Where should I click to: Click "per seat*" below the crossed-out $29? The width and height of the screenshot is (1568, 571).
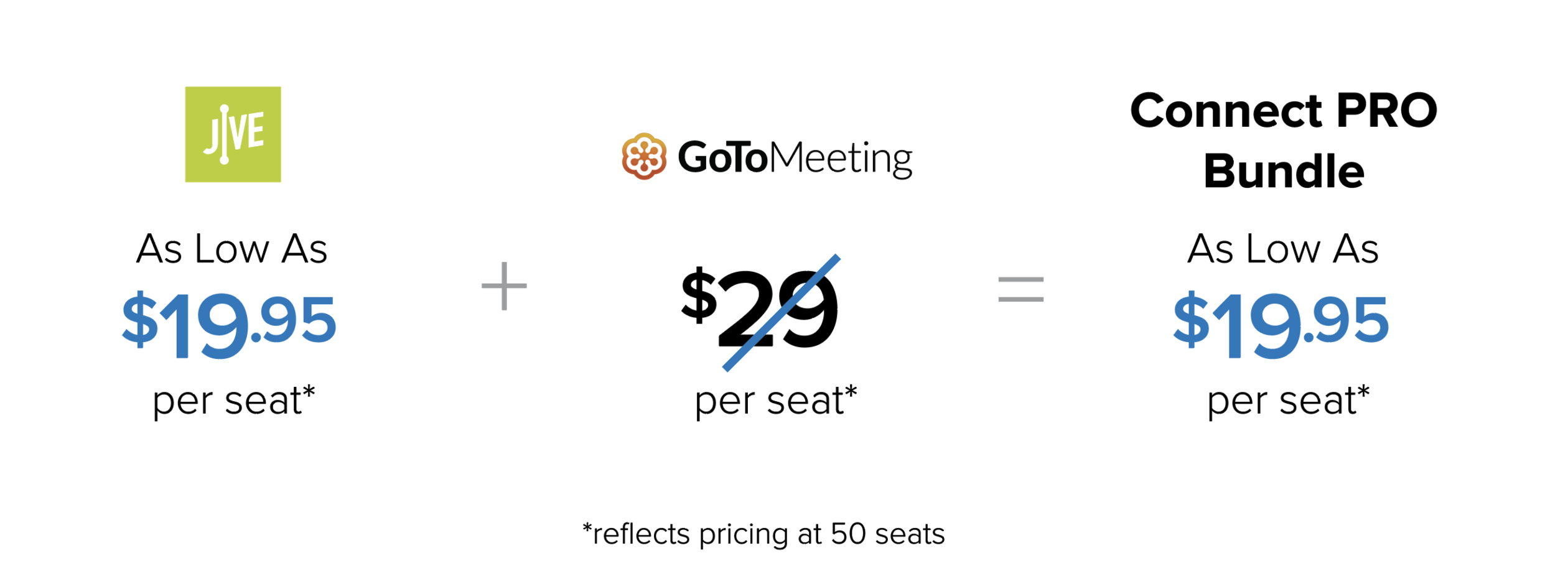coord(776,400)
